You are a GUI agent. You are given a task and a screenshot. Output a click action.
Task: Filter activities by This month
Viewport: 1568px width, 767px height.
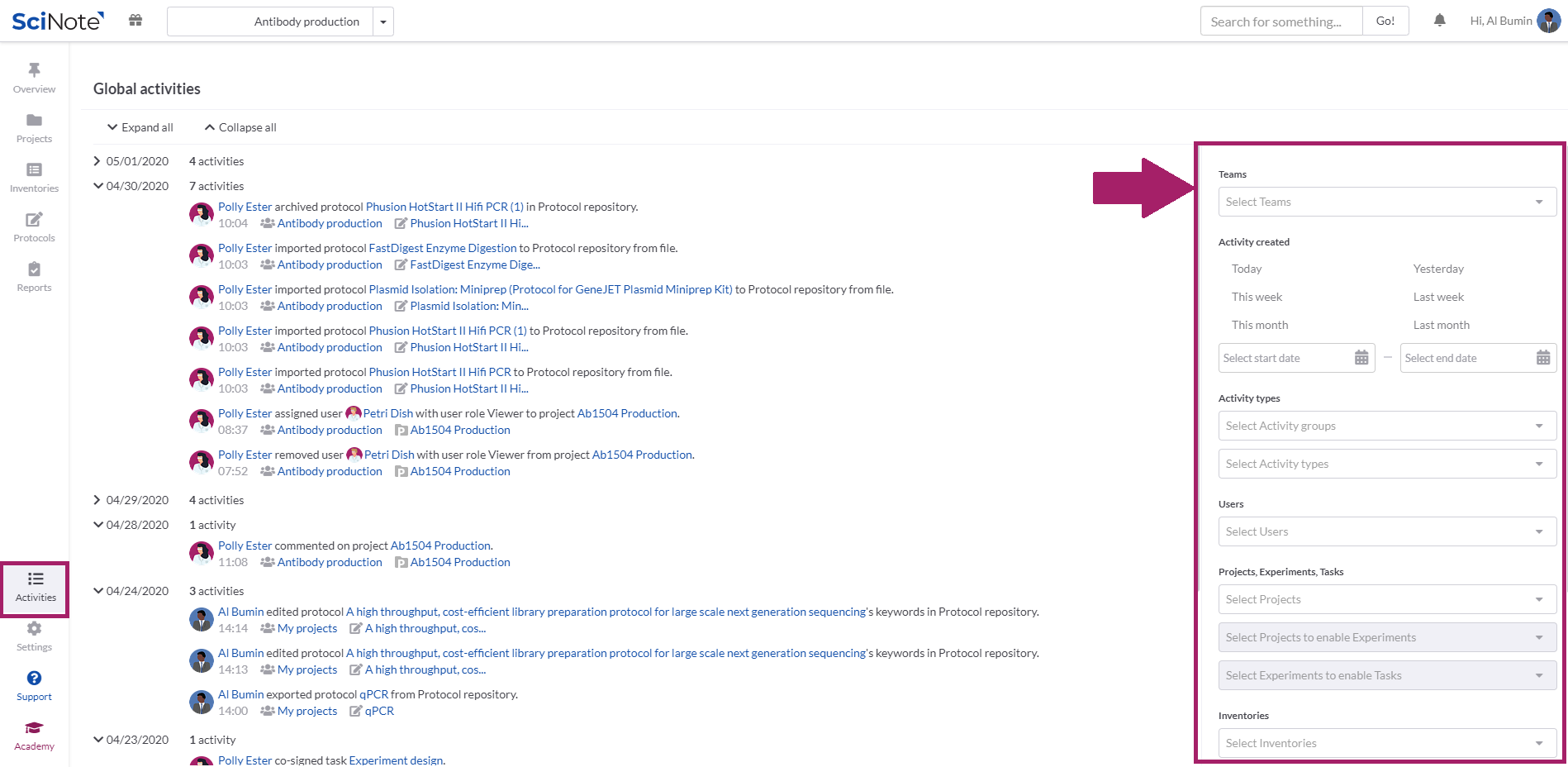coord(1260,325)
